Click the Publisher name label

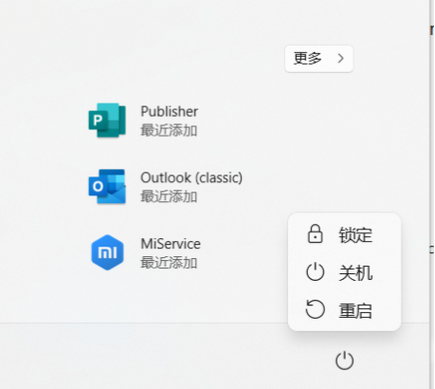[x=169, y=111]
